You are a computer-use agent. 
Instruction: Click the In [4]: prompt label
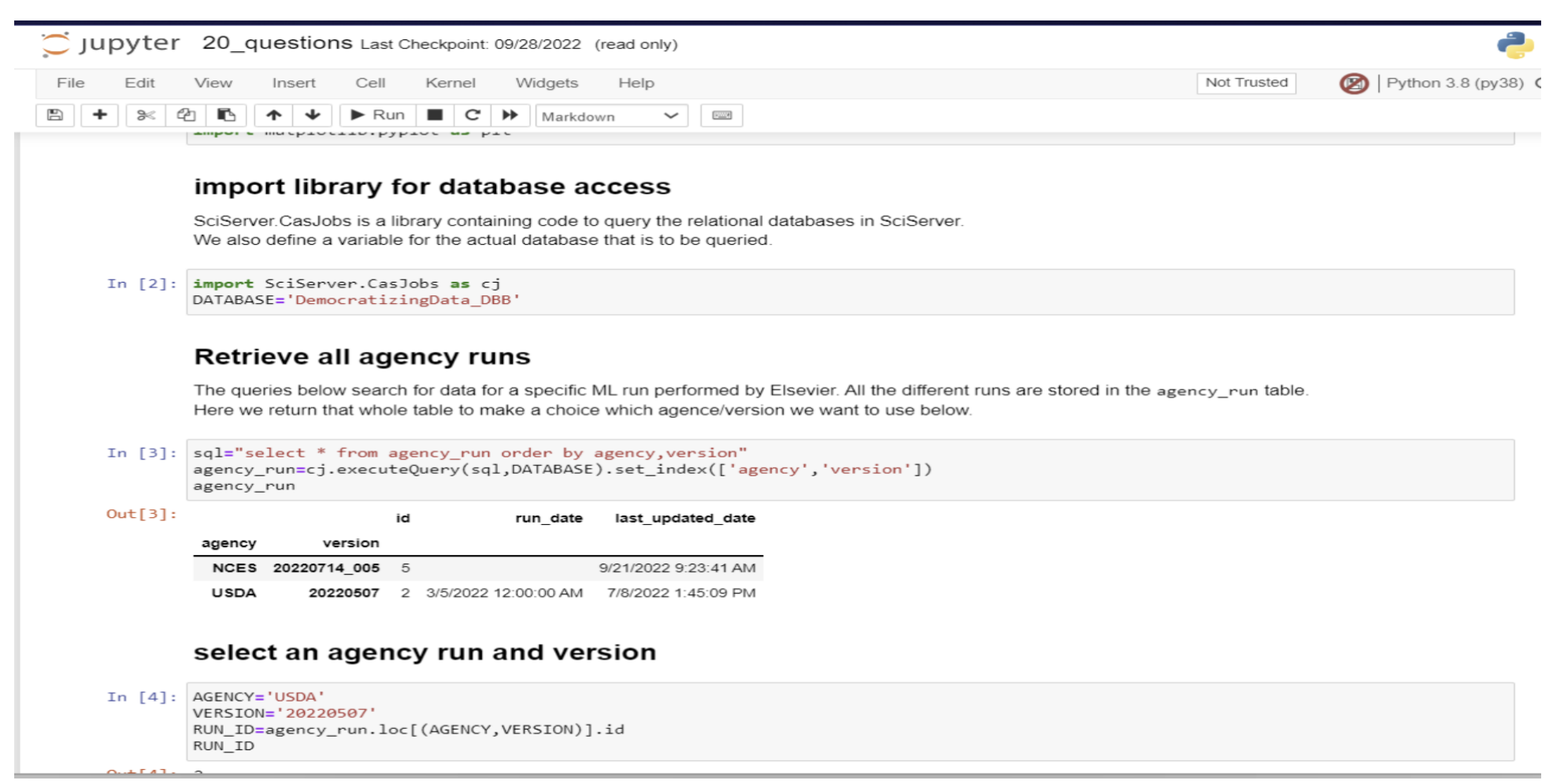(142, 697)
